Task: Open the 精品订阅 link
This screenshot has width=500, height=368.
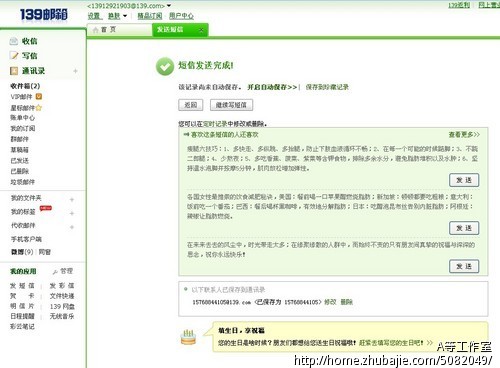Action: (150, 16)
